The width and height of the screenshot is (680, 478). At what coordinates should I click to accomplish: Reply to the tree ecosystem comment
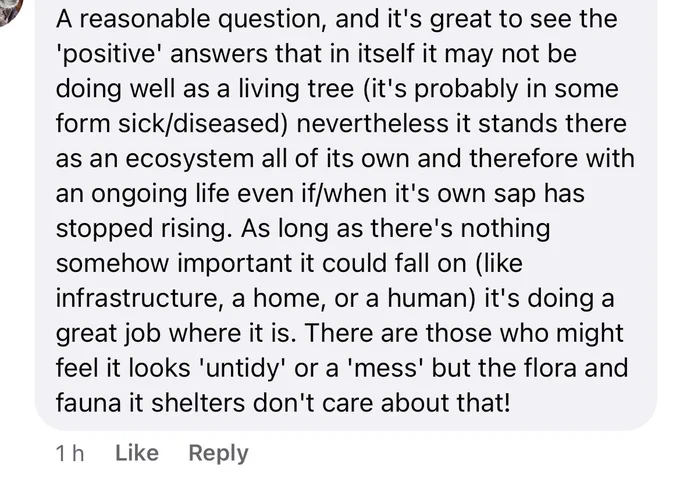[219, 454]
